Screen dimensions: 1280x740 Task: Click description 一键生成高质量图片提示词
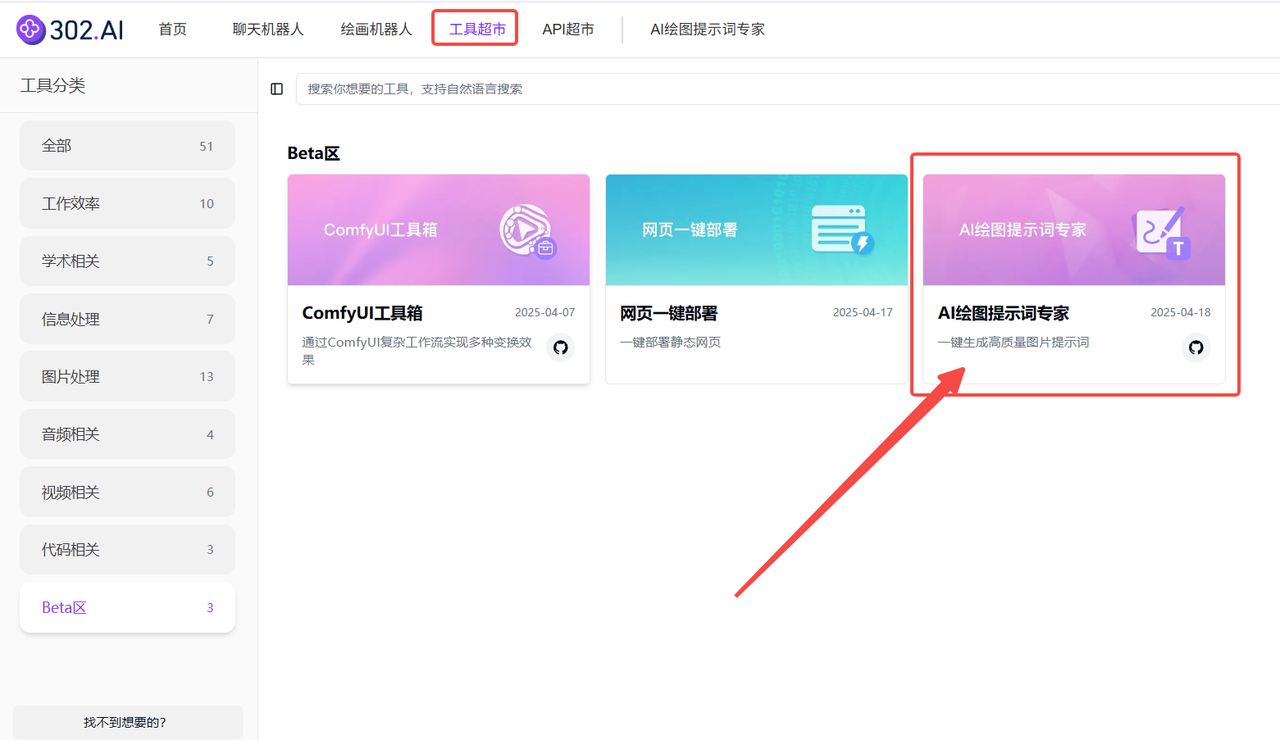(1013, 342)
